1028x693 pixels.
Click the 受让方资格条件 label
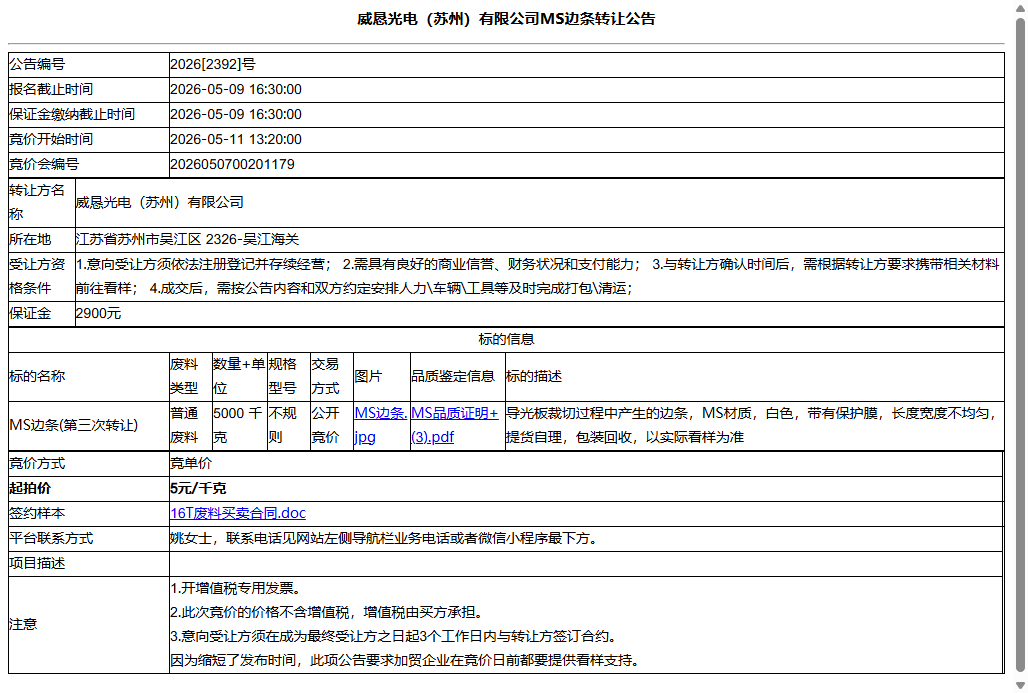(41, 276)
